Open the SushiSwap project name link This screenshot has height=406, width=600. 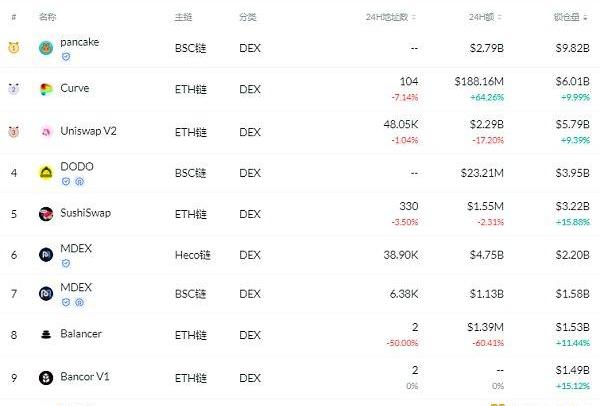(86, 213)
